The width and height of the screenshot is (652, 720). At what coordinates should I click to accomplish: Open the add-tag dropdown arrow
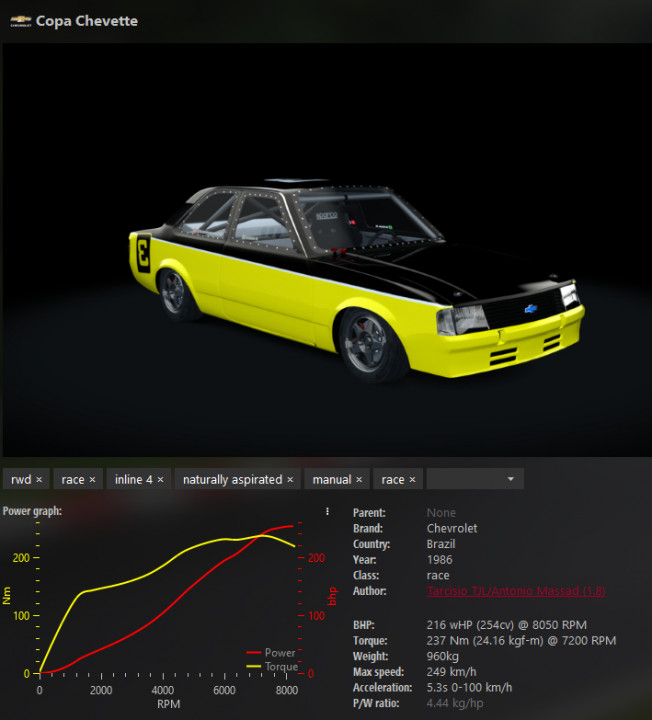(511, 479)
